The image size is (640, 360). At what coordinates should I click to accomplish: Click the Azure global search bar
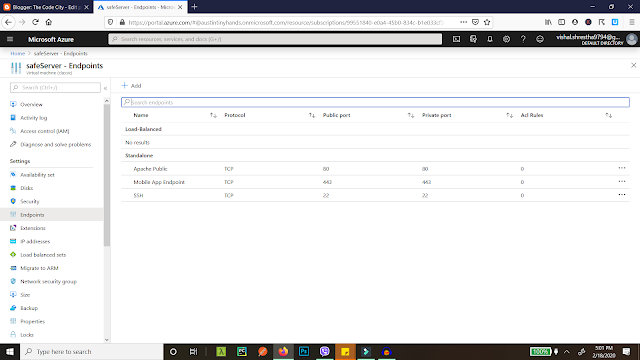[275, 39]
